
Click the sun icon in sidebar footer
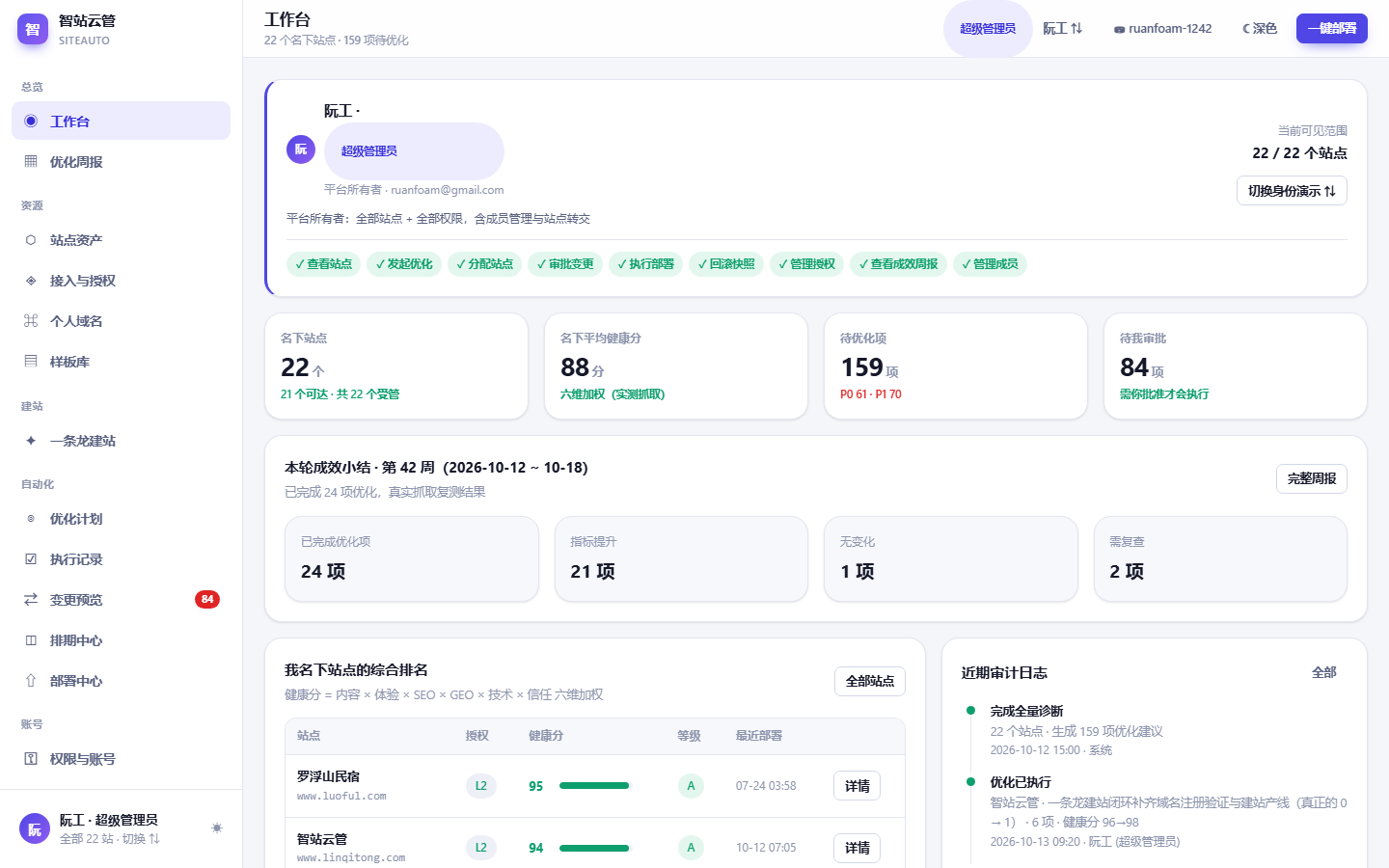pyautogui.click(x=217, y=828)
